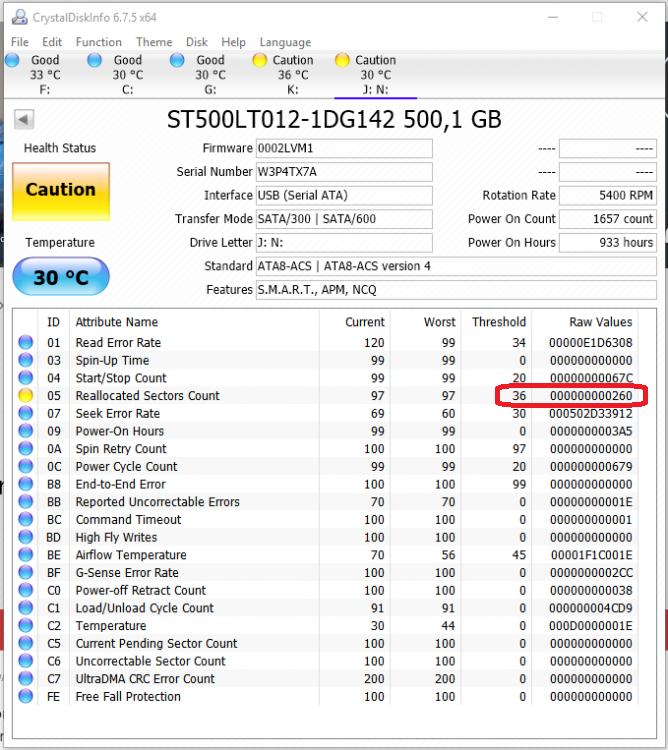
Task: Click the blue status orb for drive C:
Action: pyautogui.click(x=95, y=60)
